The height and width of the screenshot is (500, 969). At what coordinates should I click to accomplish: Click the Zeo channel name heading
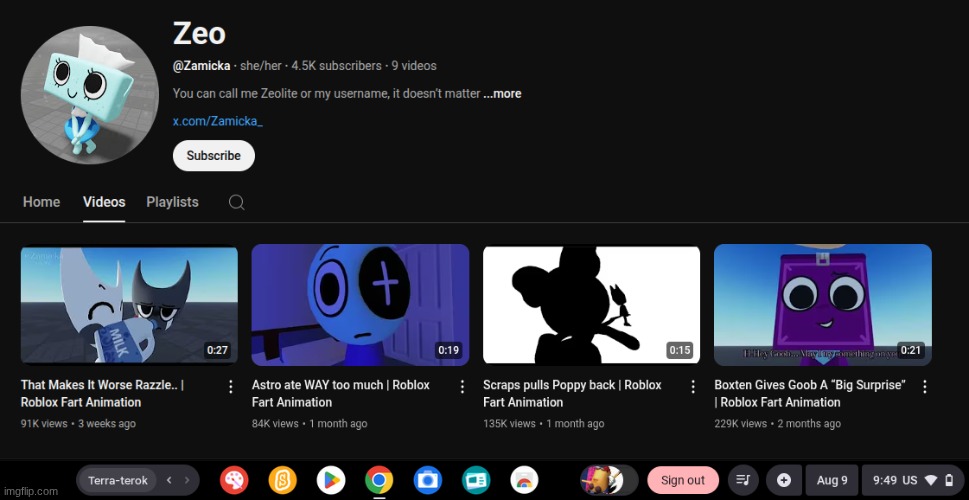(x=199, y=33)
